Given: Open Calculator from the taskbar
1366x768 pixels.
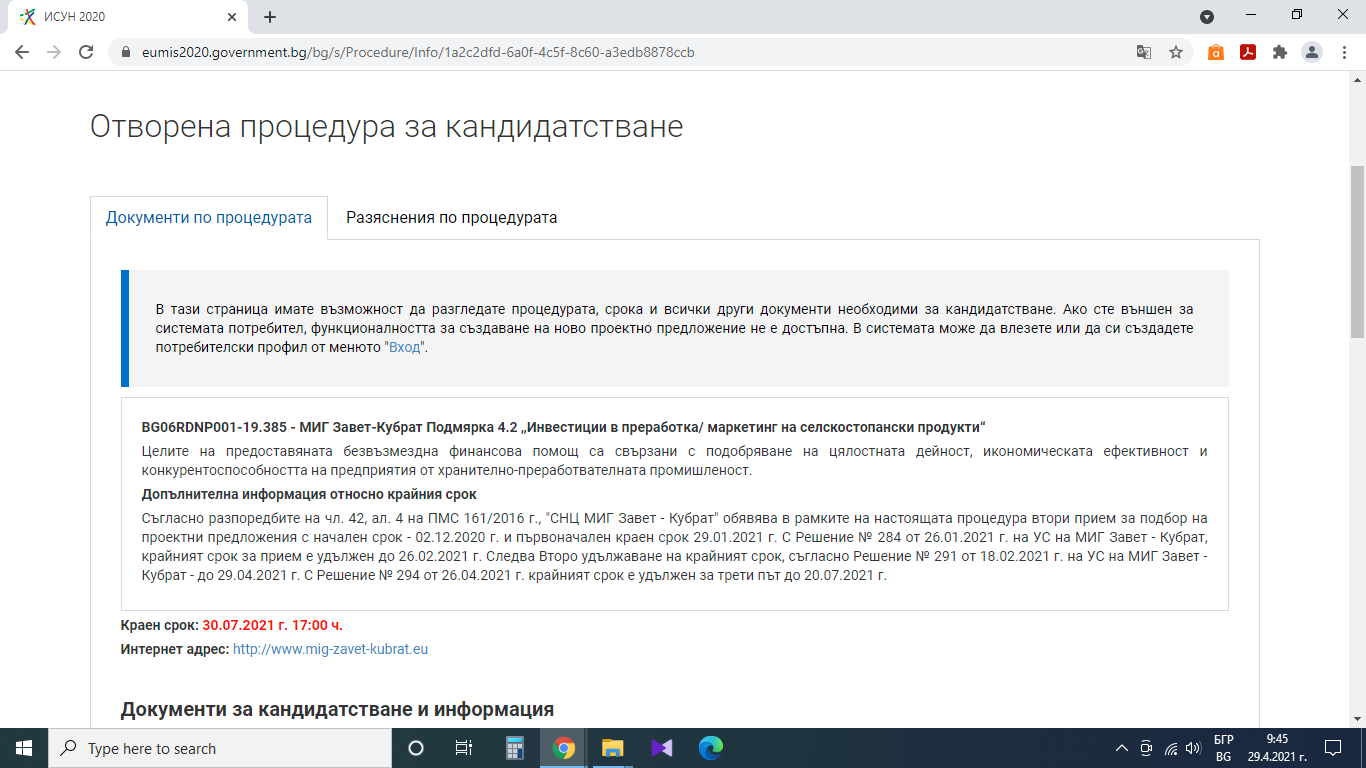Looking at the screenshot, I should click(x=515, y=748).
